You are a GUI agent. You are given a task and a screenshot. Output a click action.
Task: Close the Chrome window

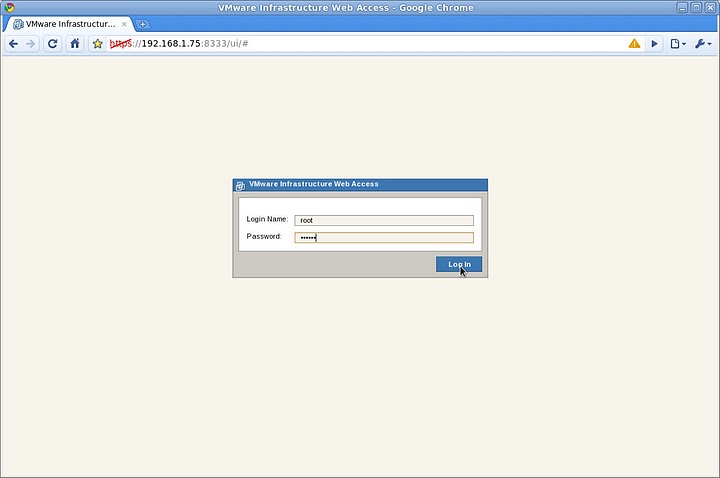pos(710,8)
